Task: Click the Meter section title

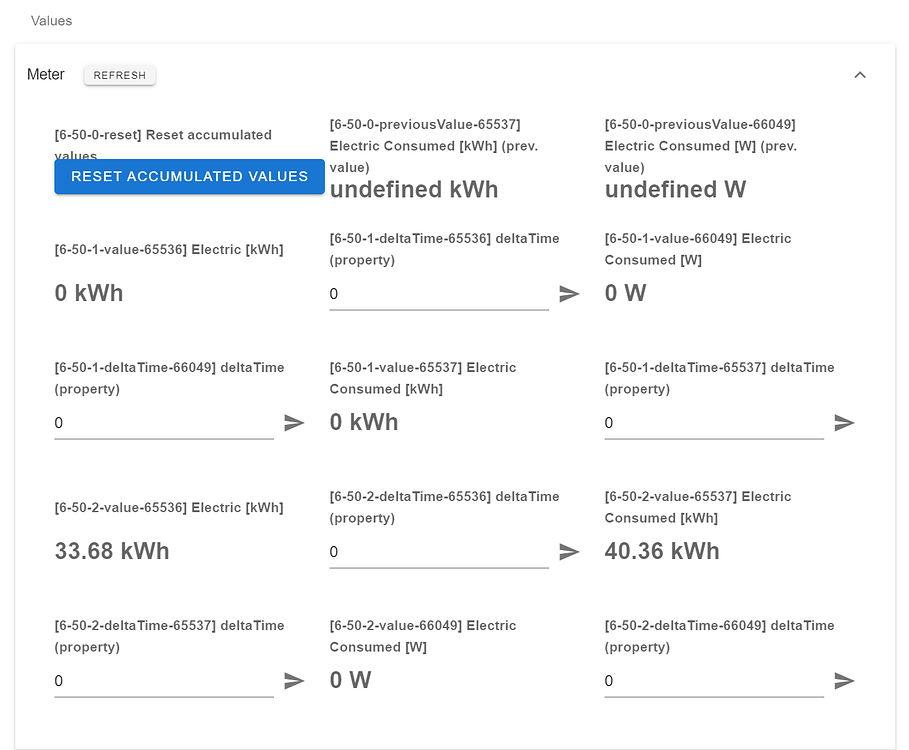Action: 46,75
